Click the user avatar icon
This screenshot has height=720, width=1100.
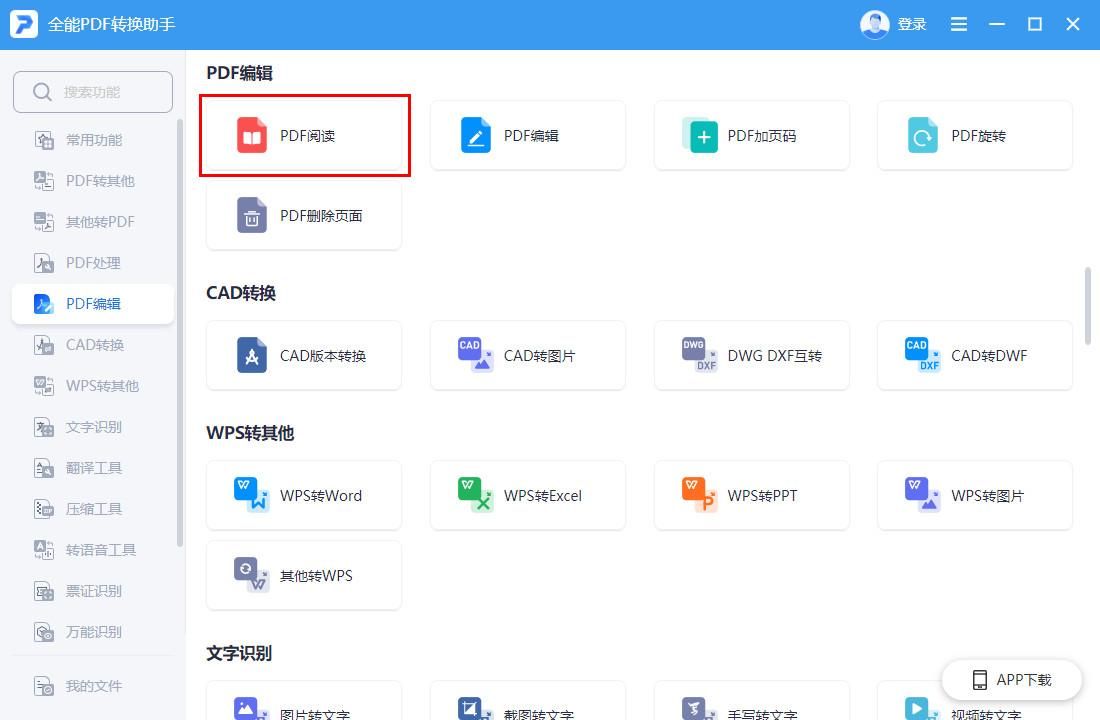pyautogui.click(x=874, y=25)
